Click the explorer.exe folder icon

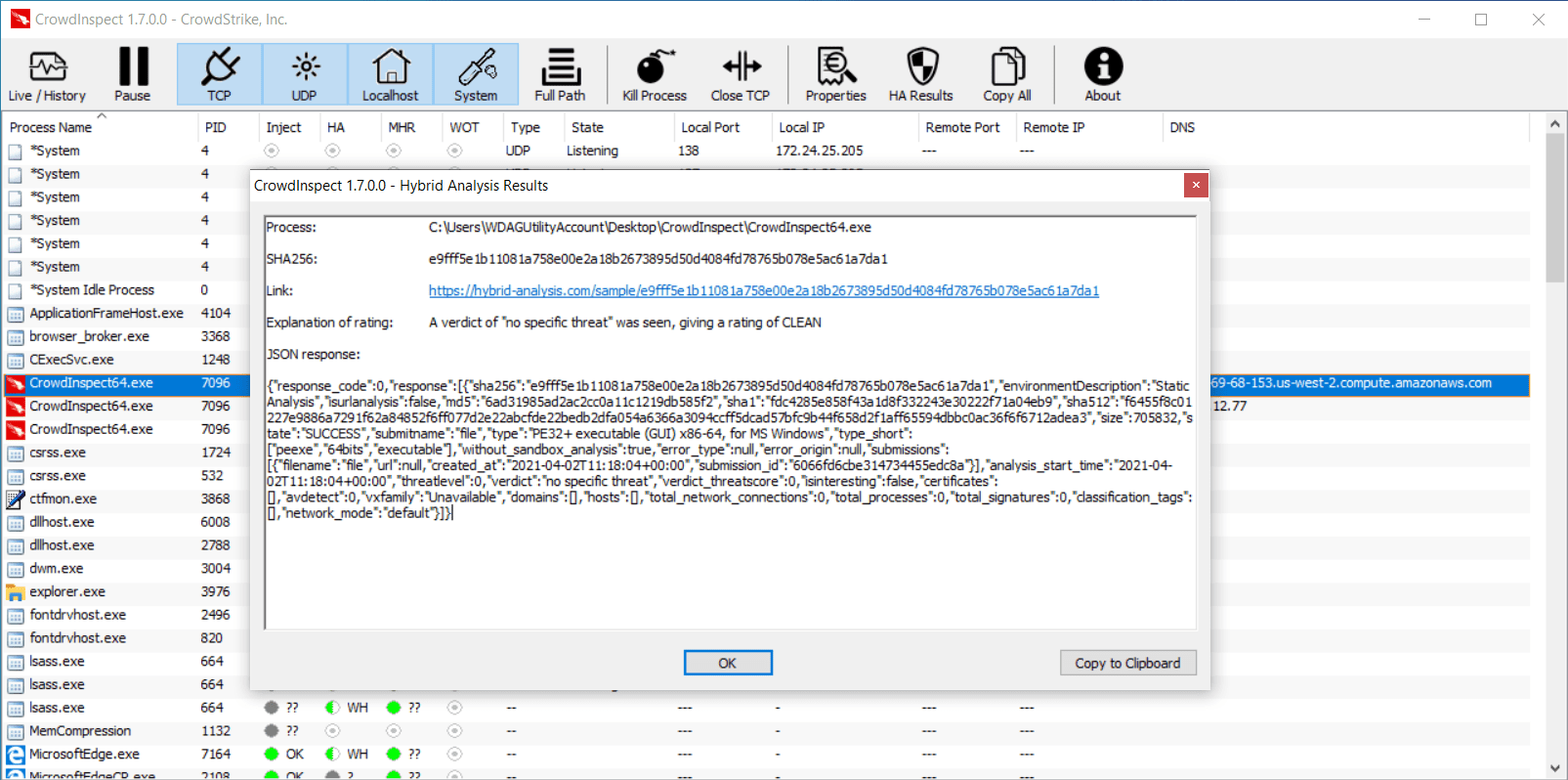point(16,592)
